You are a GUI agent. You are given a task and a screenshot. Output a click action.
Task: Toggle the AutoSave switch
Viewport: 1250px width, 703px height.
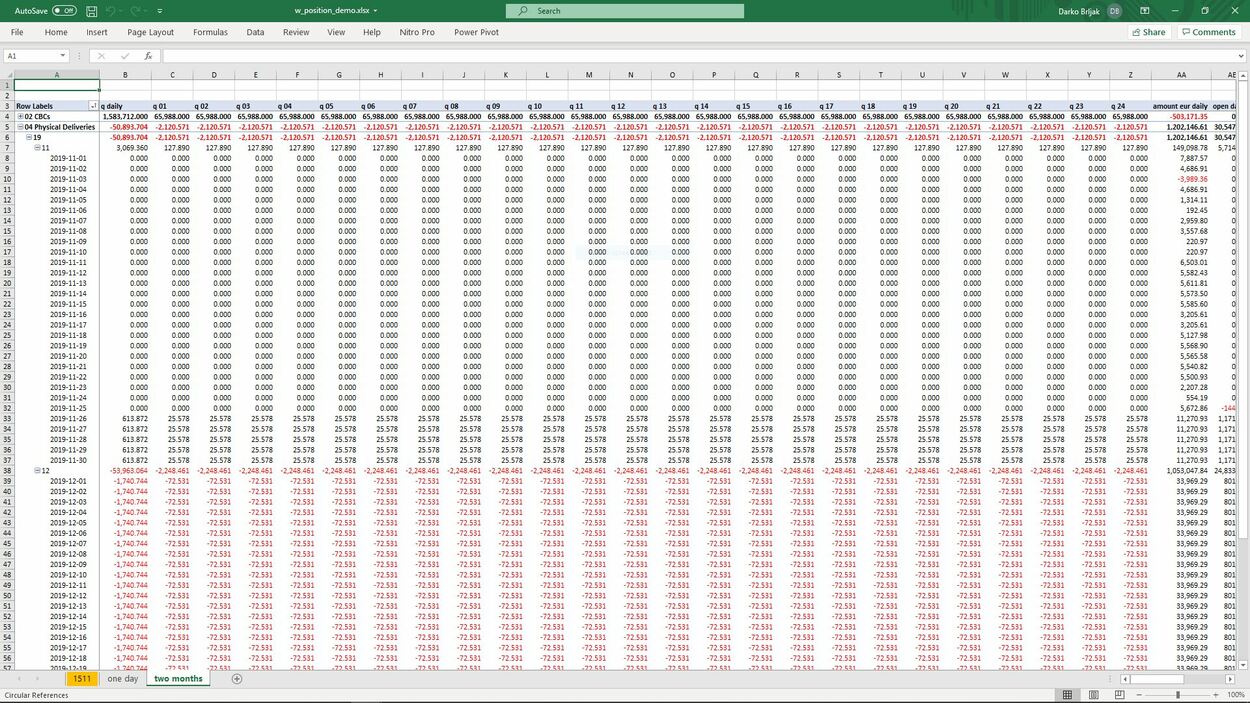pyautogui.click(x=64, y=11)
